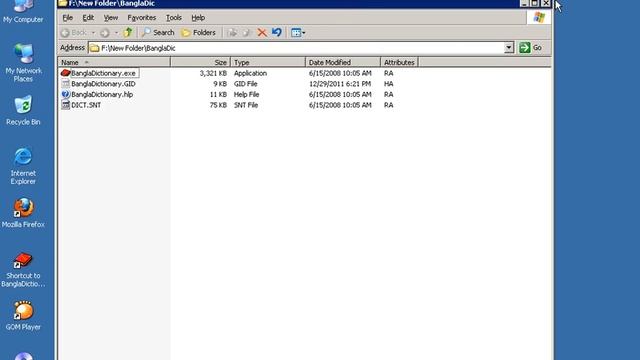This screenshot has height=360, width=640.
Task: Click the help file icon for BanglaDictionary.hlp
Action: [65, 94]
